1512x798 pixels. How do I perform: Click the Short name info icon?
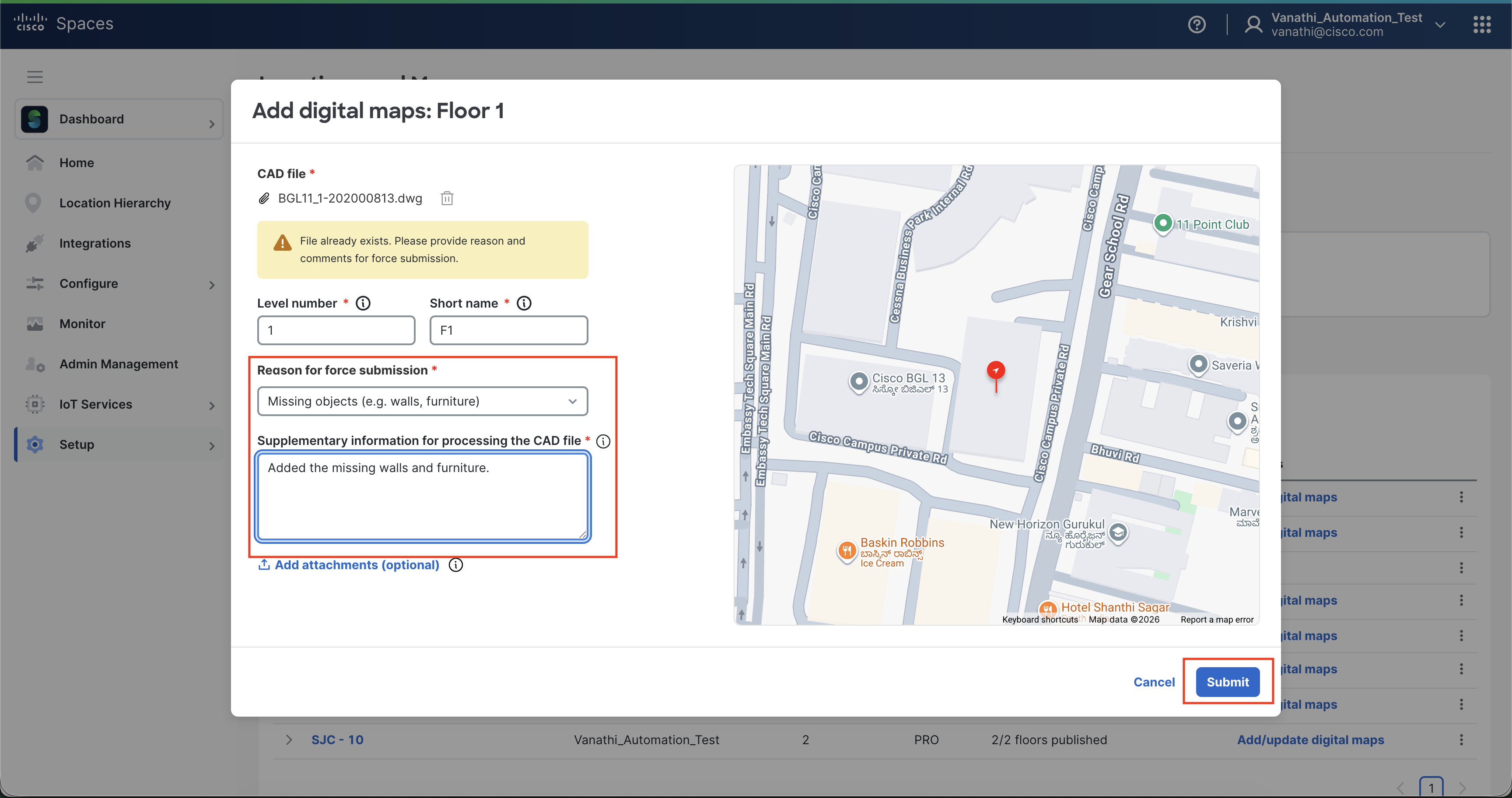point(524,303)
